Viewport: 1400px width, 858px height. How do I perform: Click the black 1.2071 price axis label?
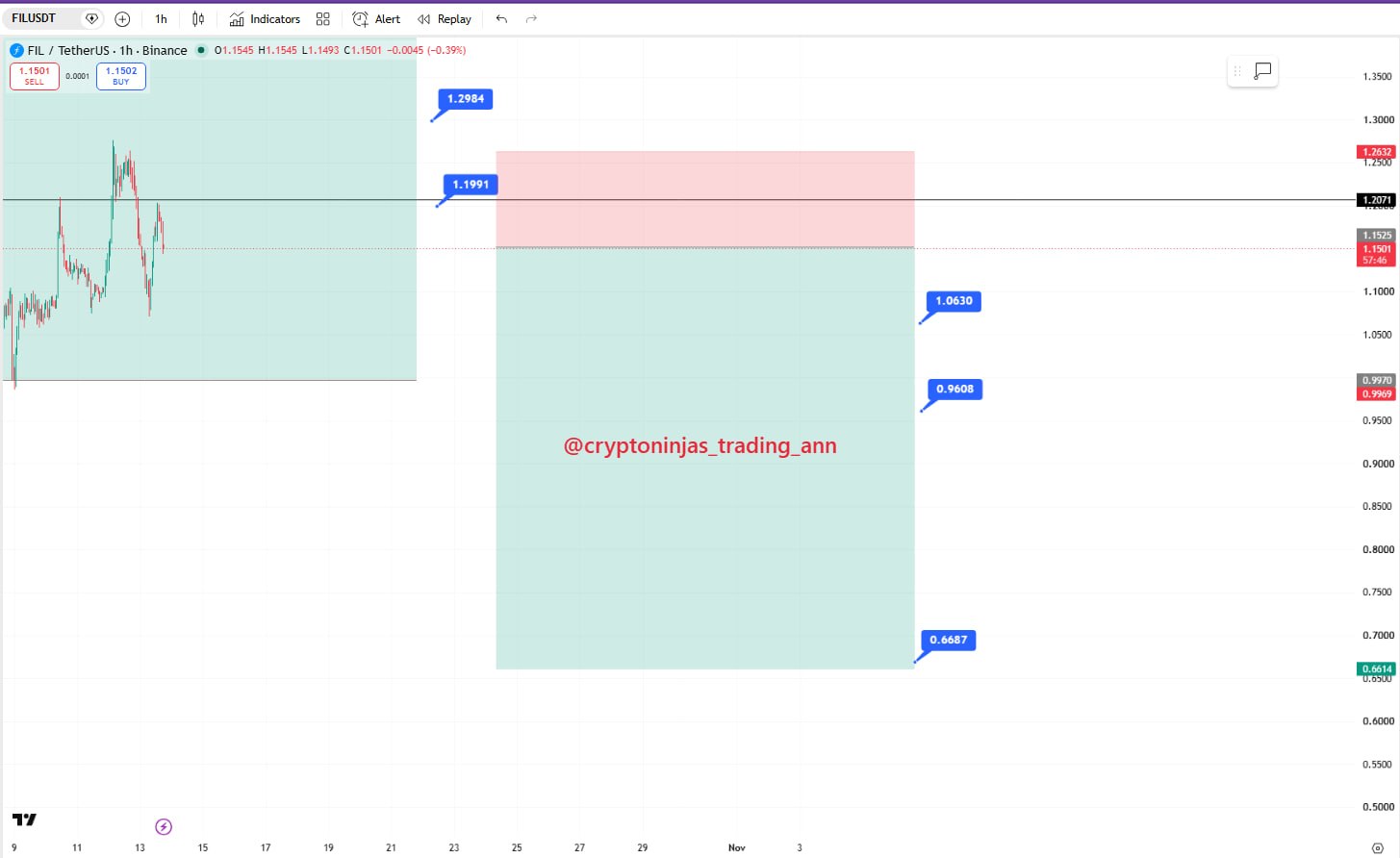[x=1376, y=200]
